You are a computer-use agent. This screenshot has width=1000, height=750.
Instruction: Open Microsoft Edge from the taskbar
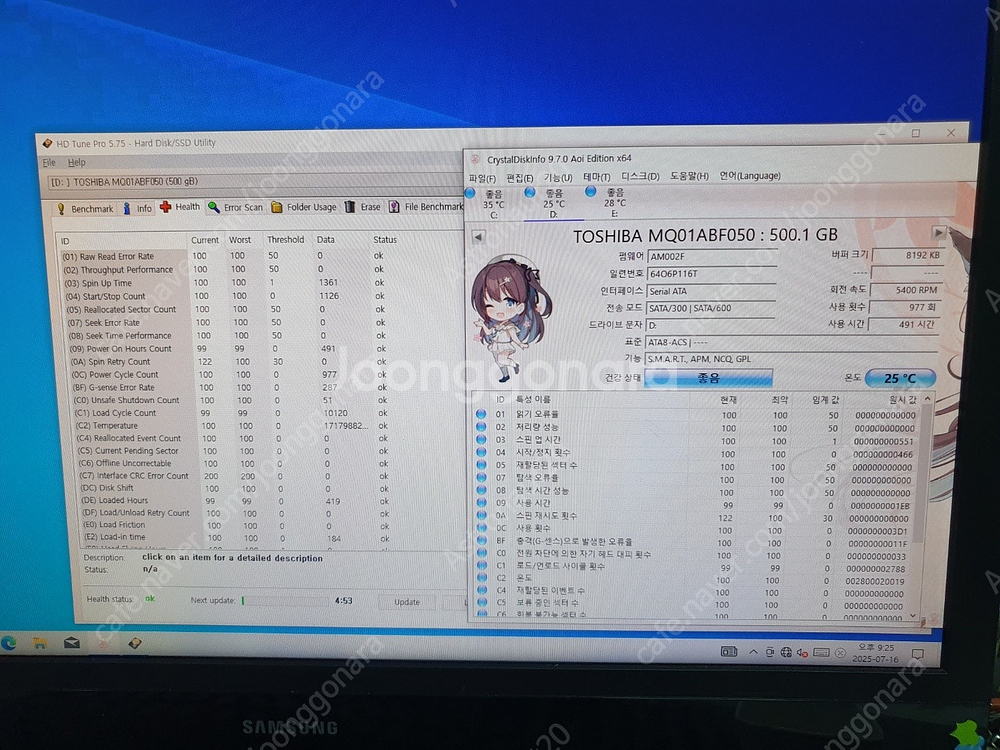pos(9,643)
